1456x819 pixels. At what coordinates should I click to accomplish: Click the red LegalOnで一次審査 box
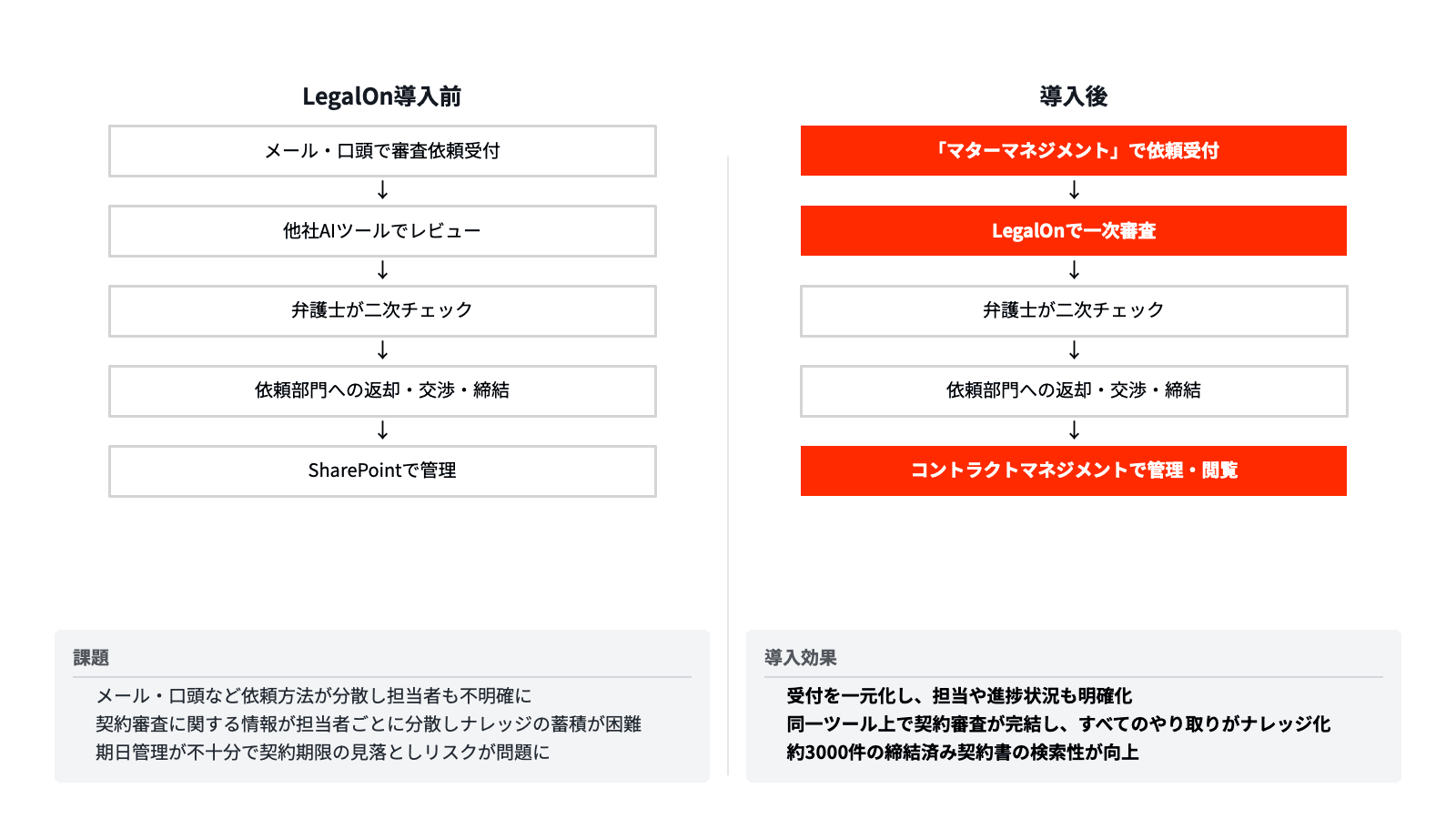pos(1074,231)
